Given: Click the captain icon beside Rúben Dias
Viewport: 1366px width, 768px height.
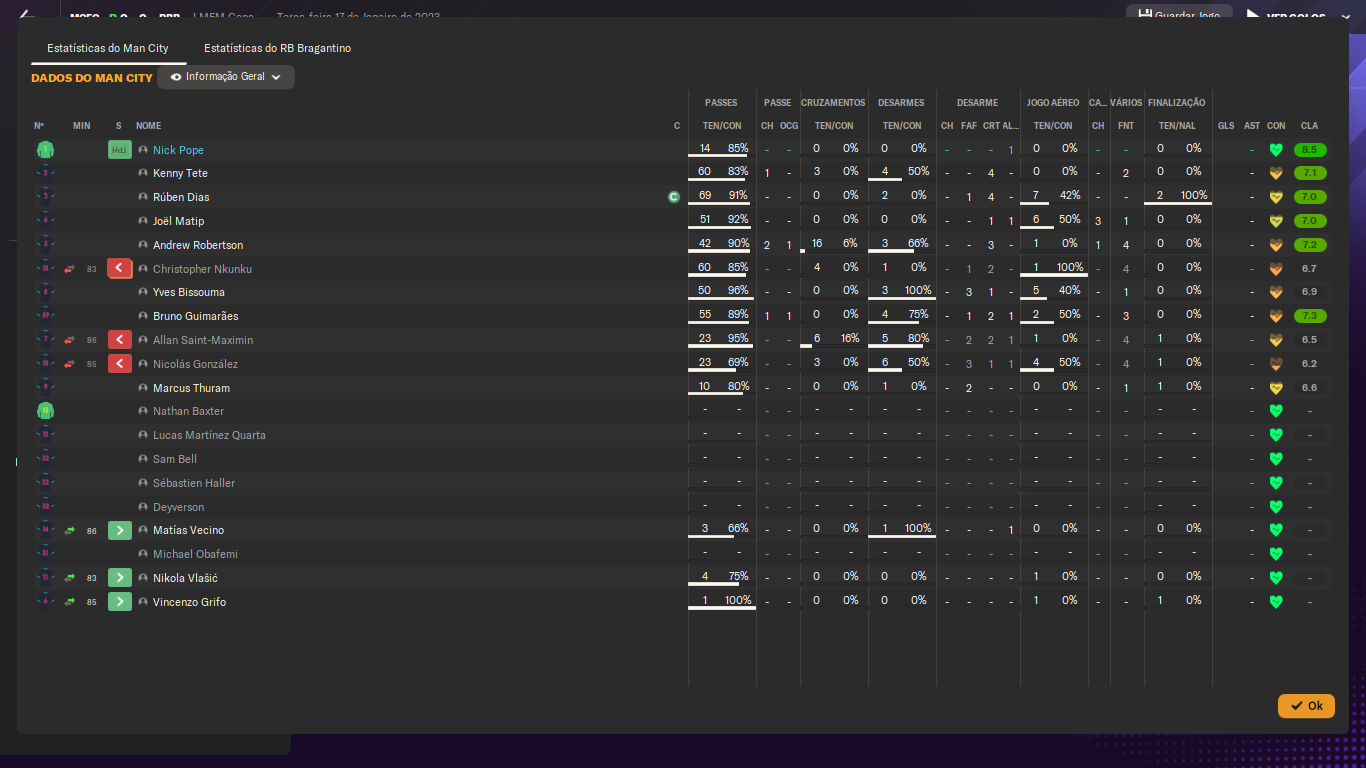Looking at the screenshot, I should click(674, 197).
